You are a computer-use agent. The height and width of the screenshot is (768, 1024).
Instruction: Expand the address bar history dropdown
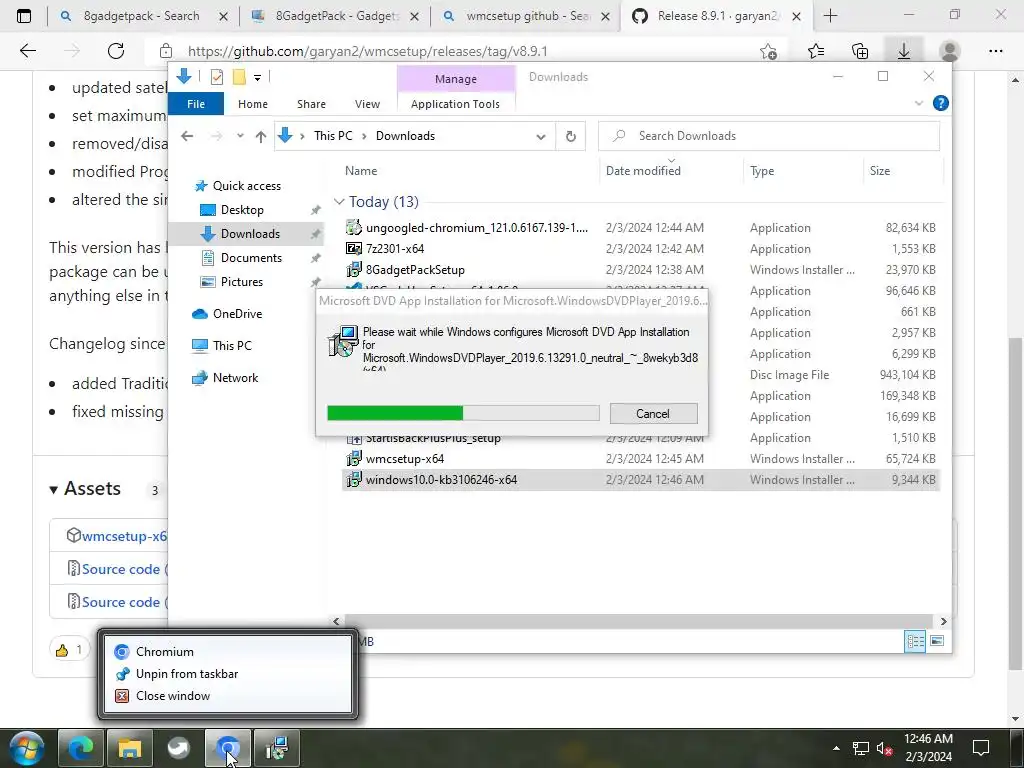[541, 136]
